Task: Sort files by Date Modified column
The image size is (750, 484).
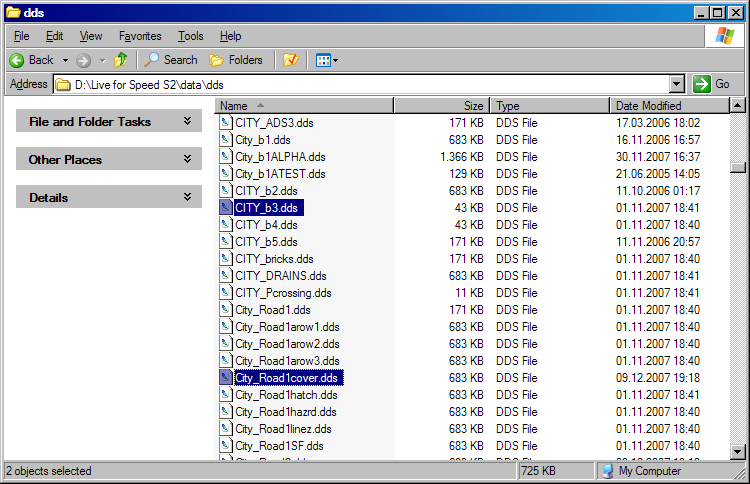Action: pos(670,106)
